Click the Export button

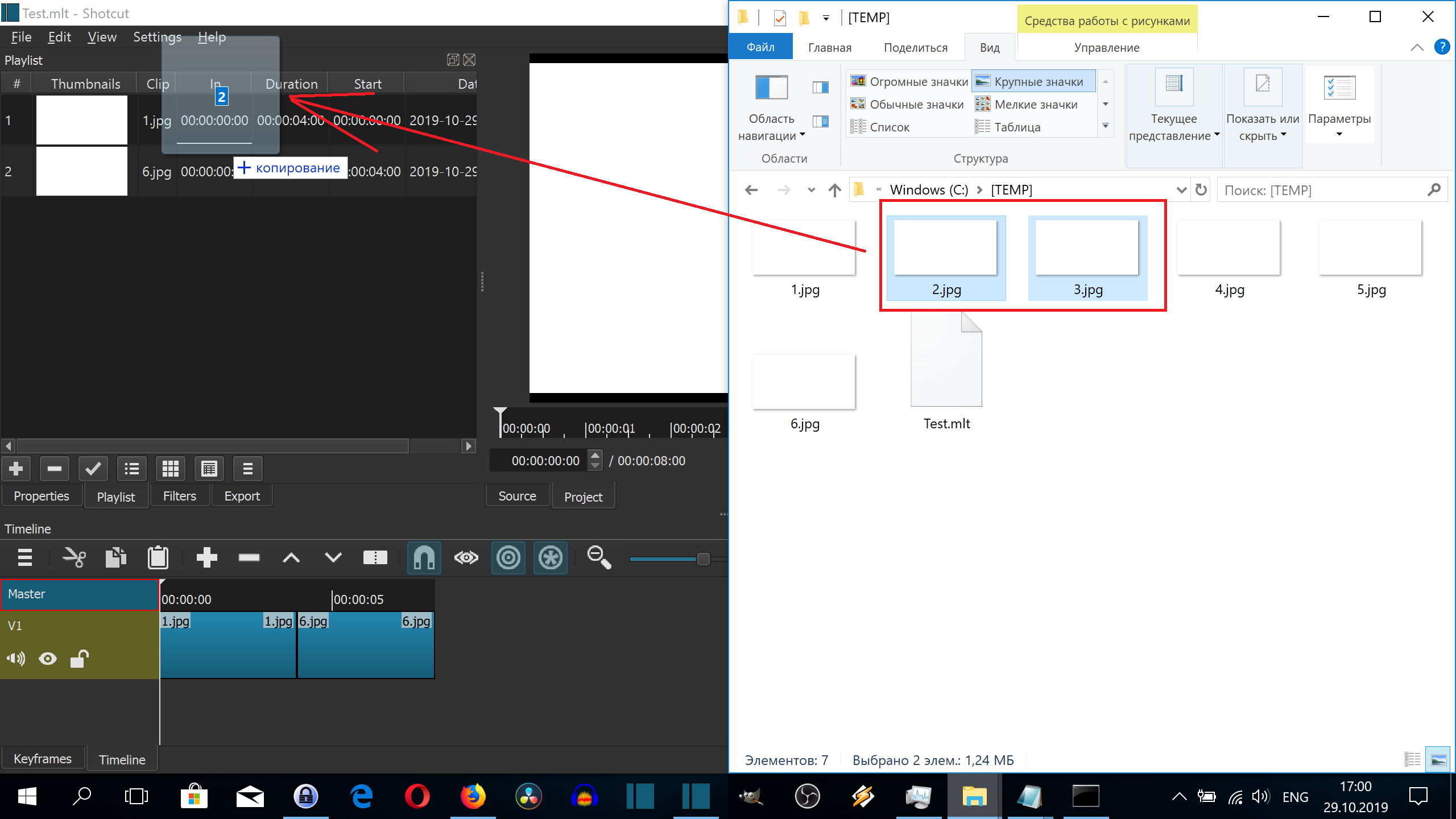(x=242, y=495)
